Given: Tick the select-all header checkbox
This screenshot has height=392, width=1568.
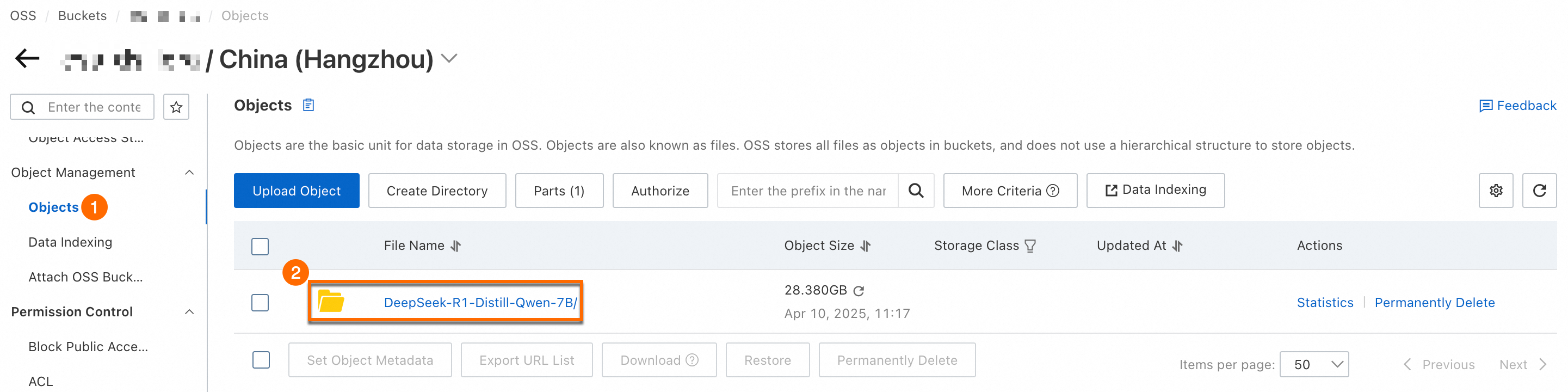Looking at the screenshot, I should pos(260,247).
